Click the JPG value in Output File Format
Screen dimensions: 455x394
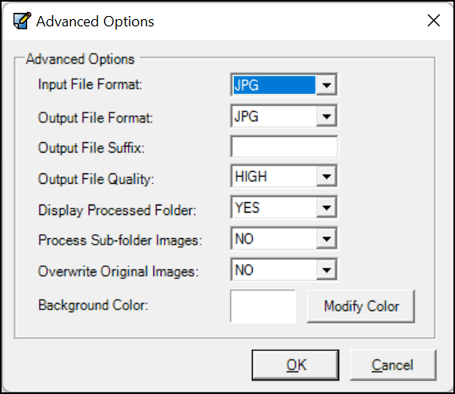246,116
